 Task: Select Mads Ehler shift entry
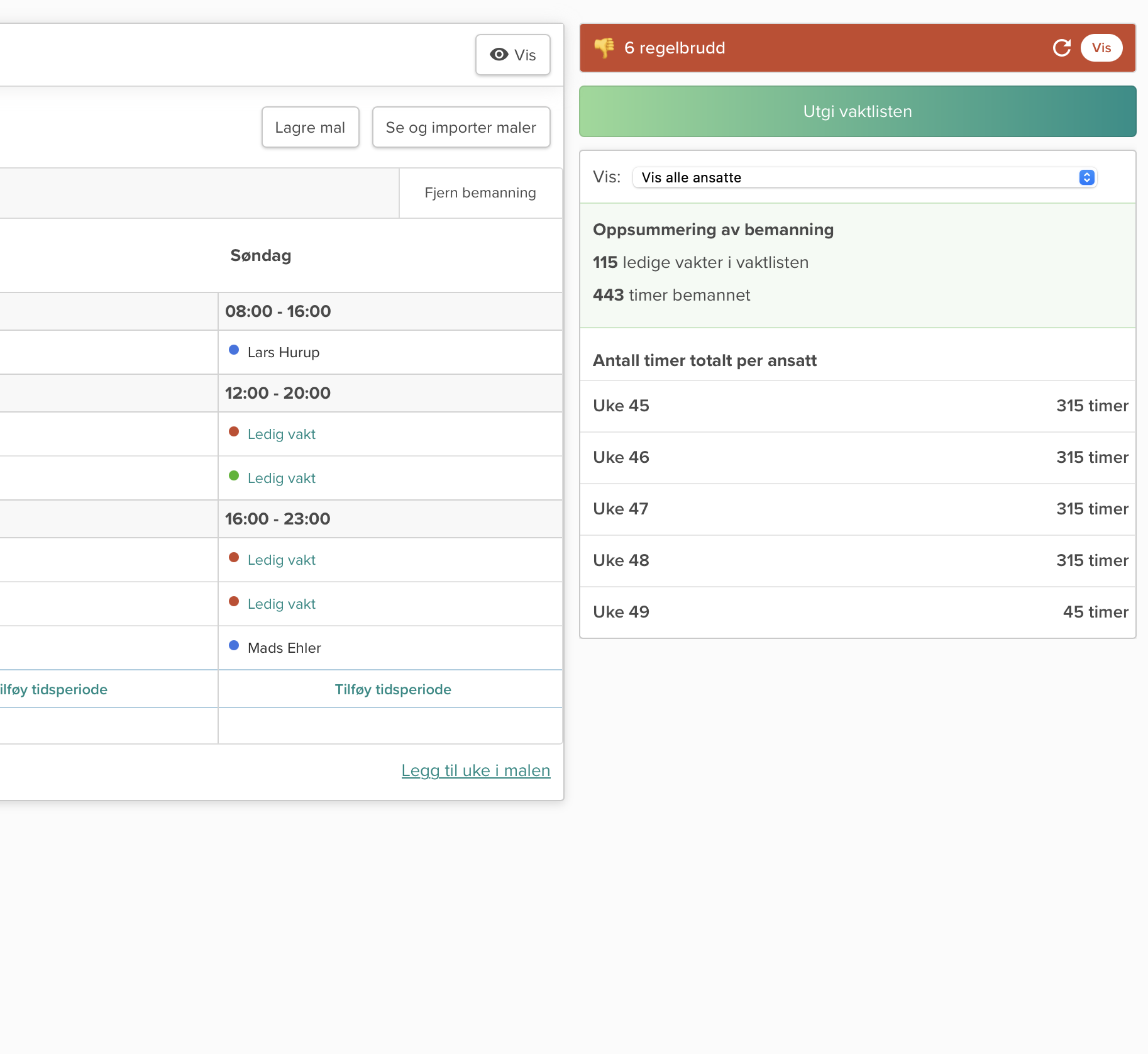[284, 648]
